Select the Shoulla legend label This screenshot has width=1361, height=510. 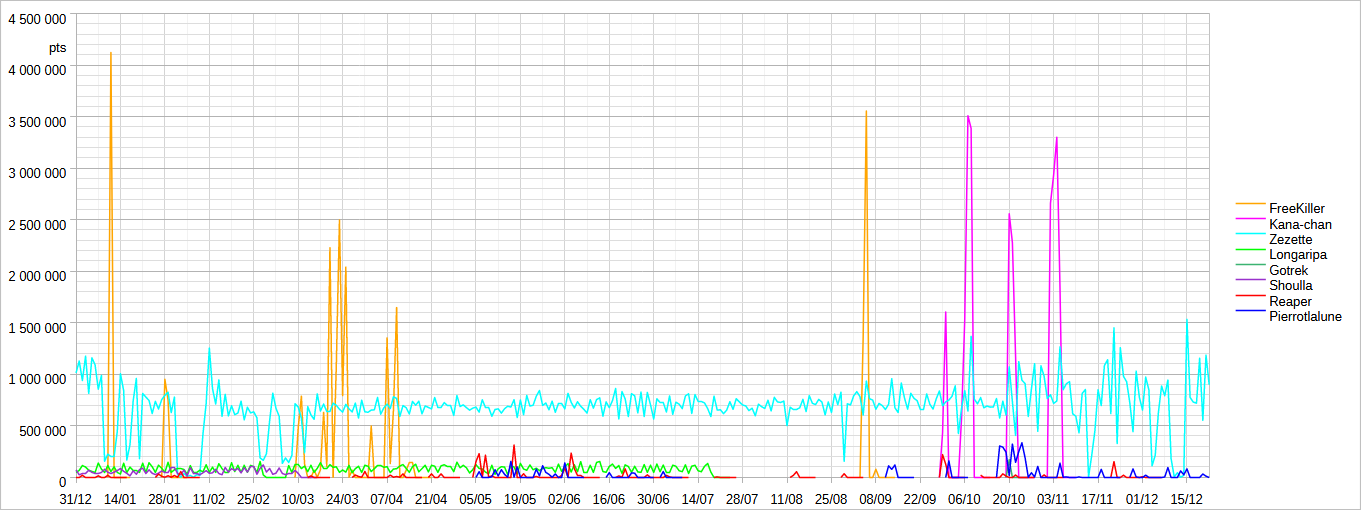(x=1291, y=286)
